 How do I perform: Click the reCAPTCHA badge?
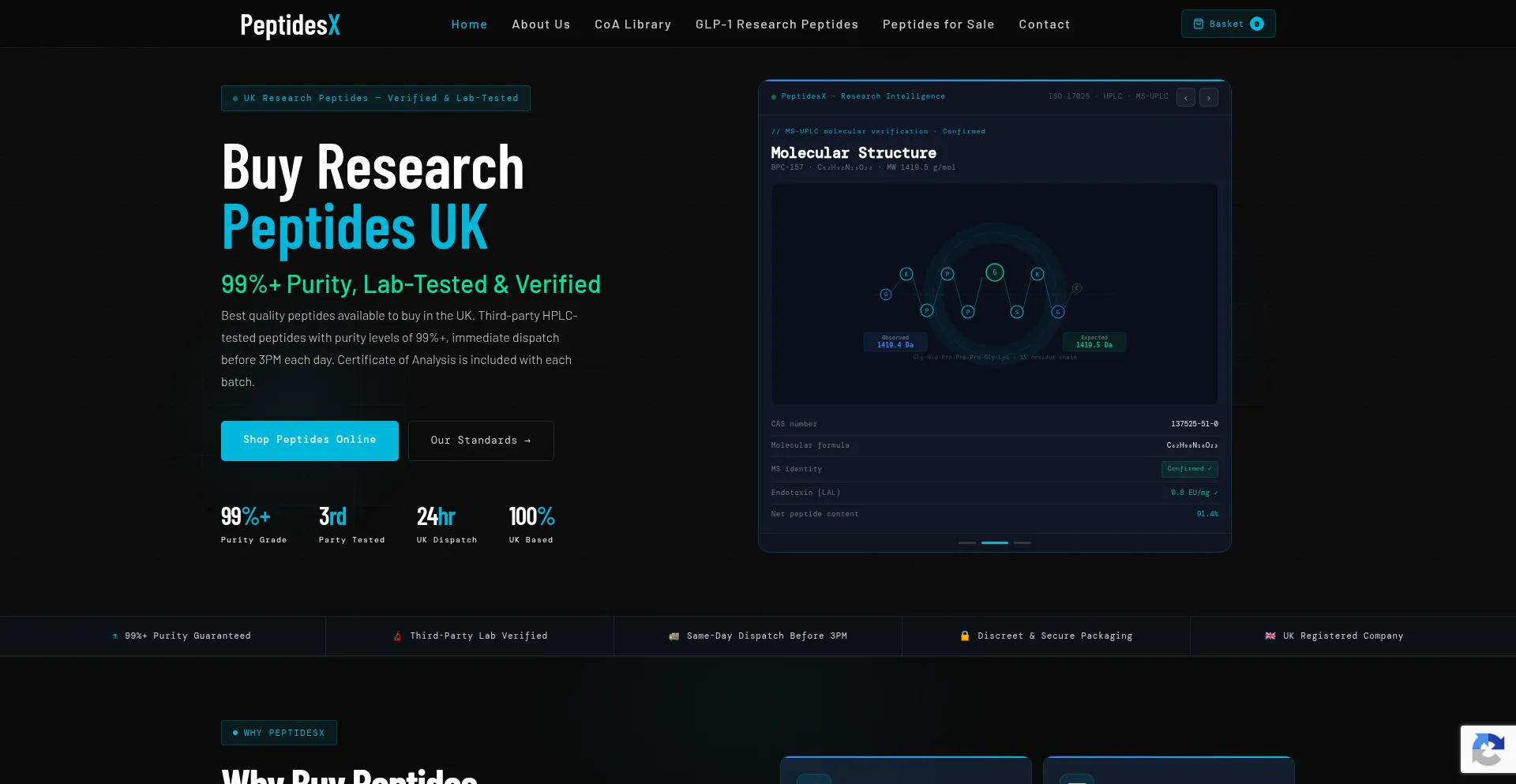(1488, 749)
